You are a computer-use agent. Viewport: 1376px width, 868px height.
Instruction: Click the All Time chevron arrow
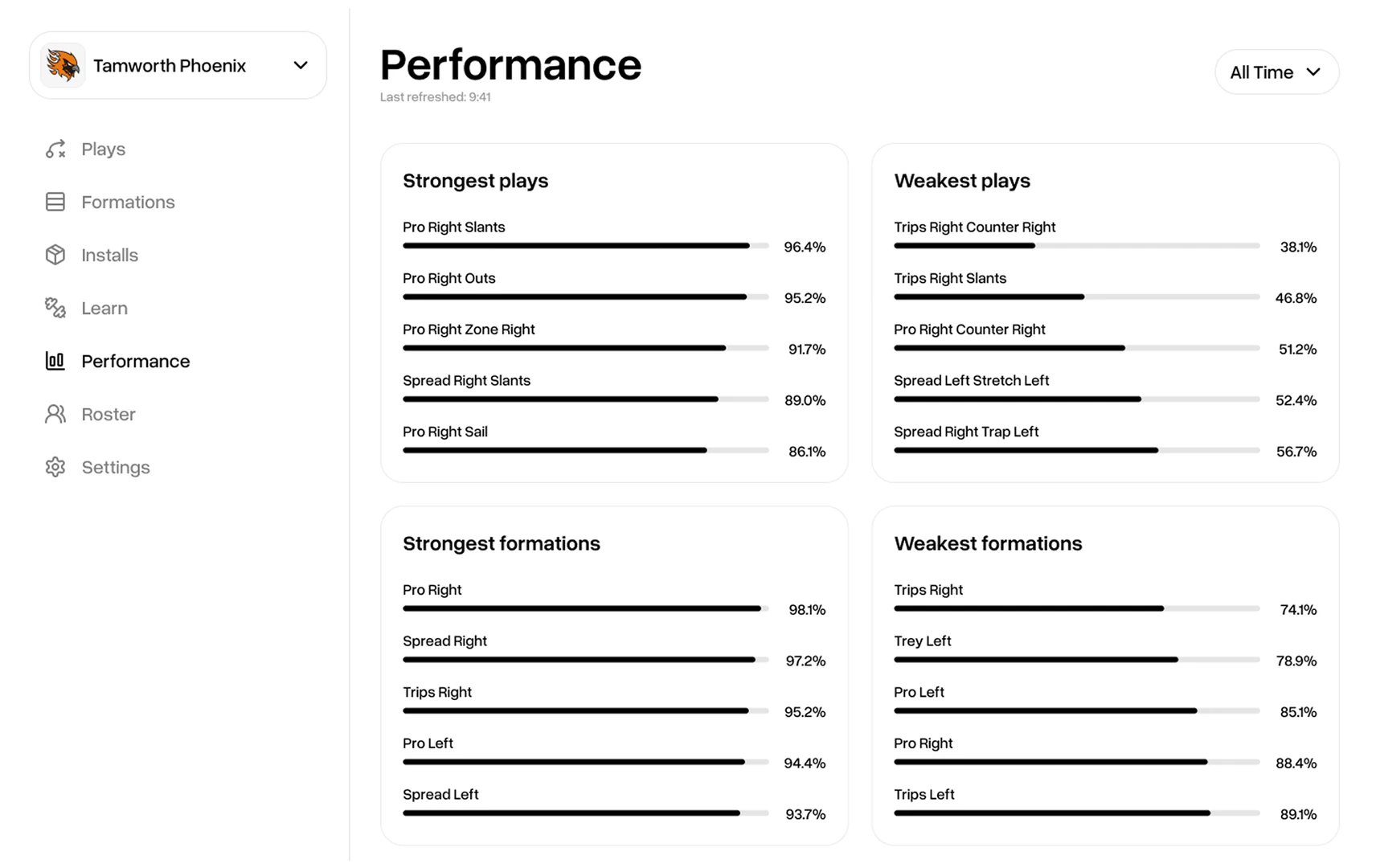(1315, 72)
